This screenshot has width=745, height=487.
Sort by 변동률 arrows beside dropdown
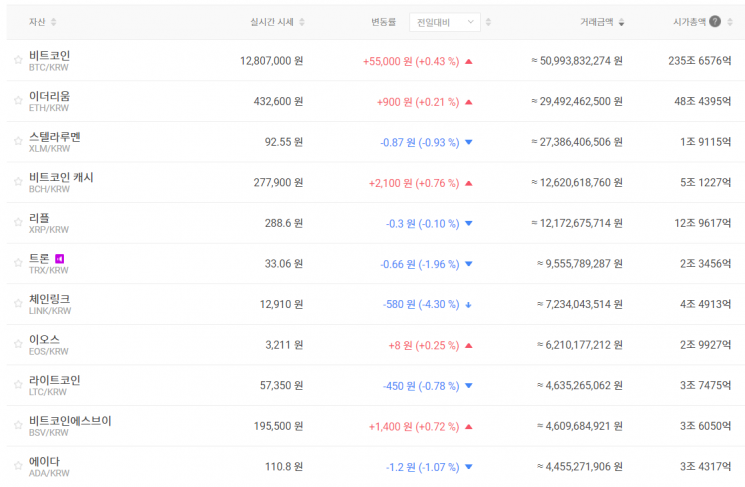[488, 22]
